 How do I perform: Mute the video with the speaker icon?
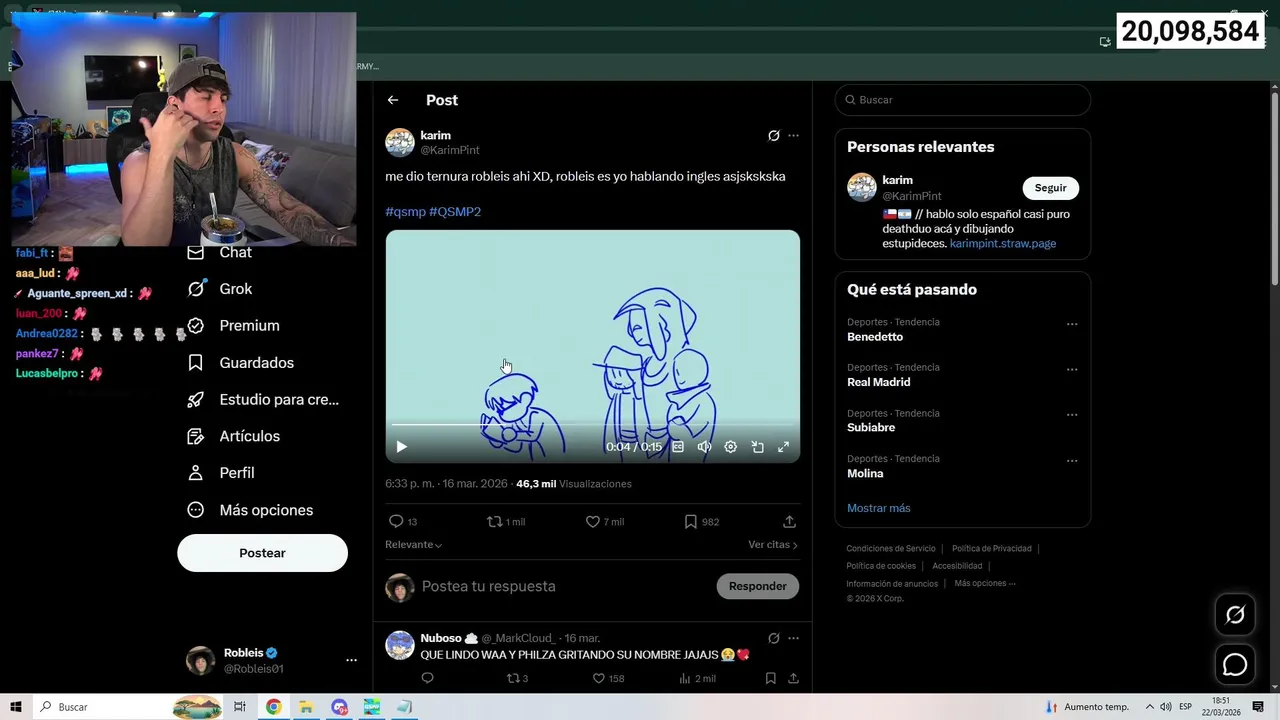[704, 447]
